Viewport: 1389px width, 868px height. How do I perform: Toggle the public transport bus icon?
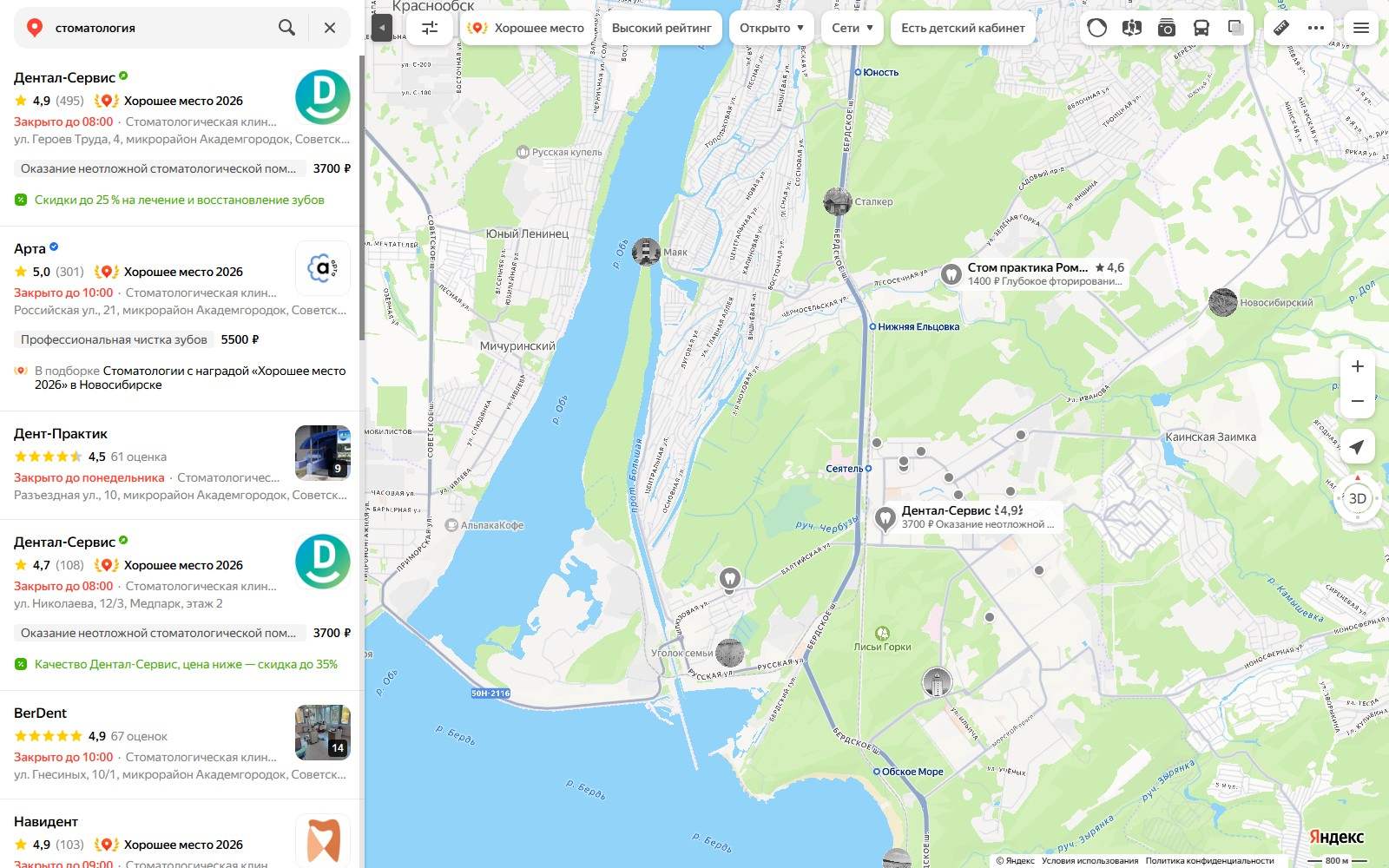pyautogui.click(x=1201, y=28)
